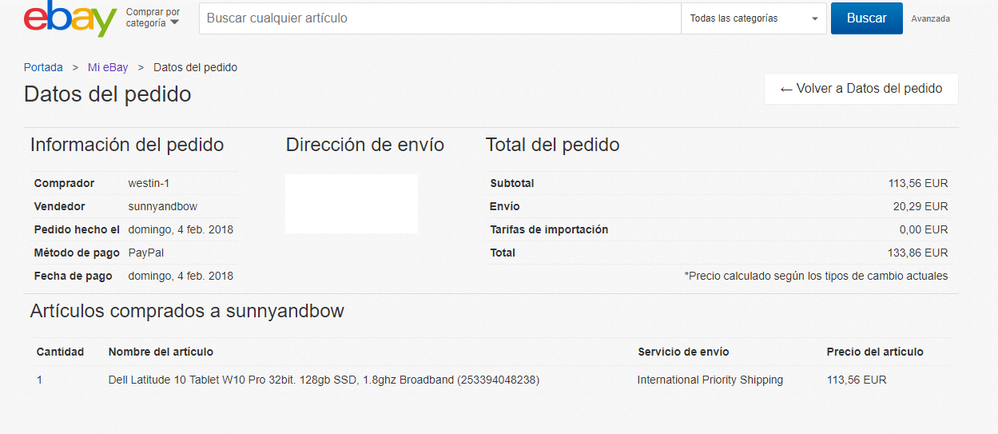Click the eBay logo
Image resolution: width=998 pixels, height=434 pixels.
point(71,18)
